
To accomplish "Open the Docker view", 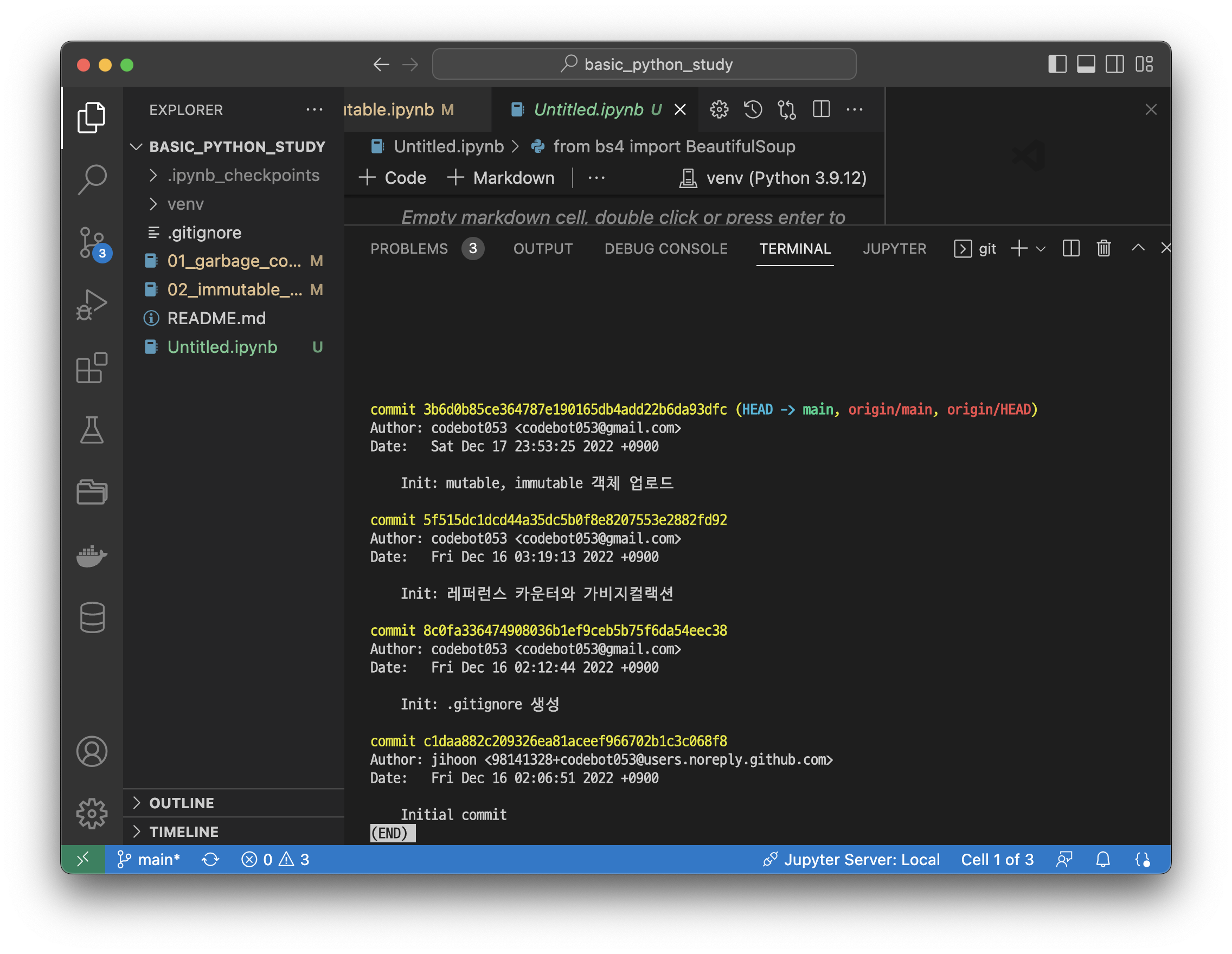I will pyautogui.click(x=92, y=556).
